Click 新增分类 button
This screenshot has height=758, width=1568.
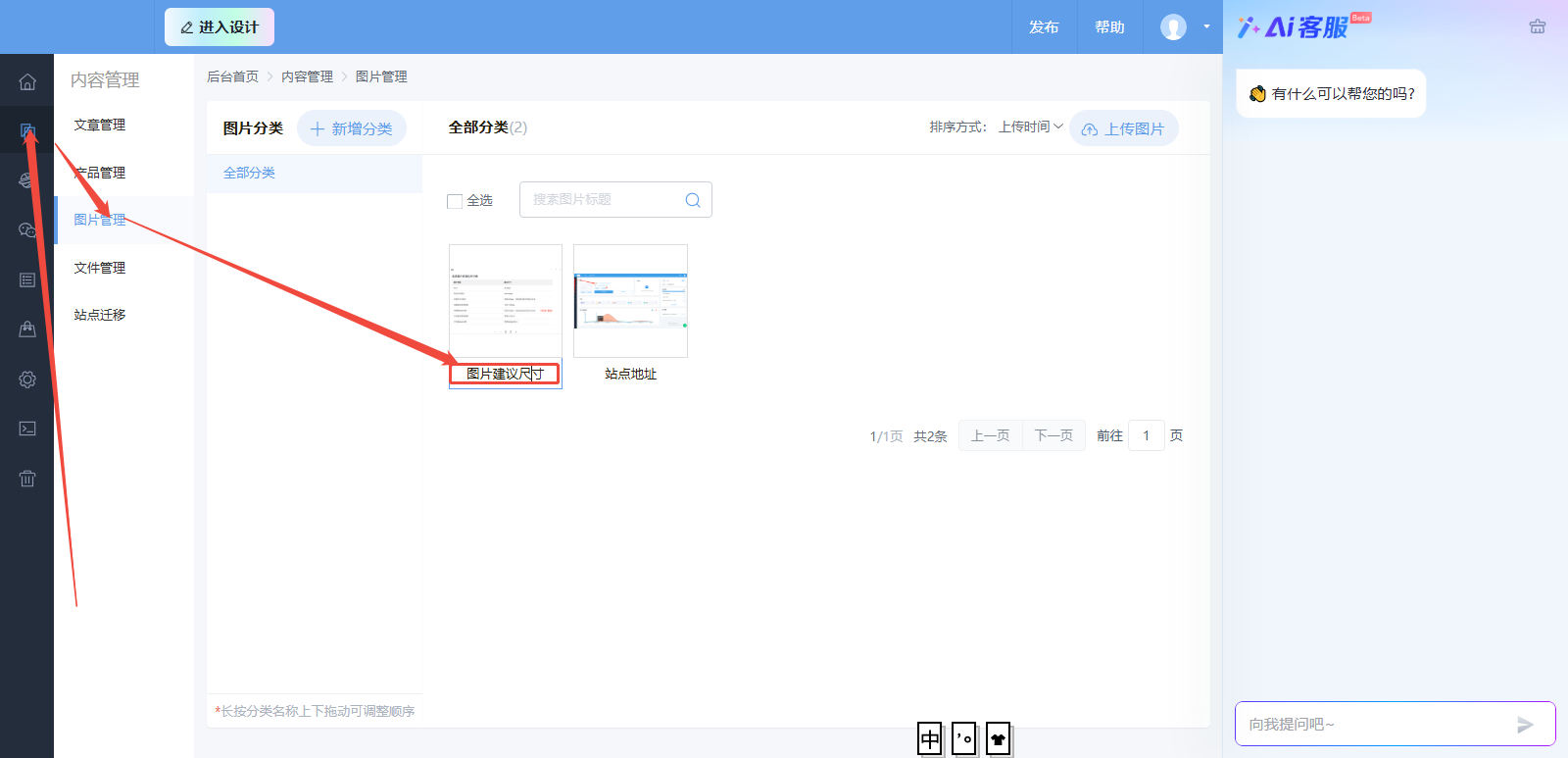click(x=352, y=128)
